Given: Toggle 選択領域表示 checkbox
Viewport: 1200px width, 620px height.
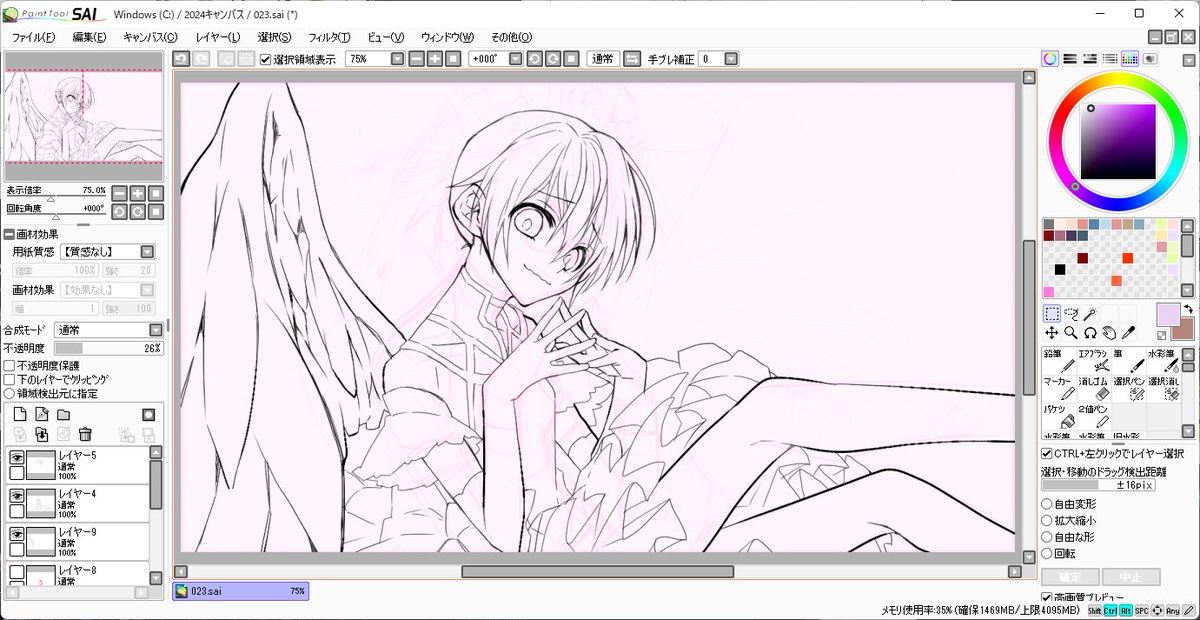Looking at the screenshot, I should pyautogui.click(x=265, y=59).
